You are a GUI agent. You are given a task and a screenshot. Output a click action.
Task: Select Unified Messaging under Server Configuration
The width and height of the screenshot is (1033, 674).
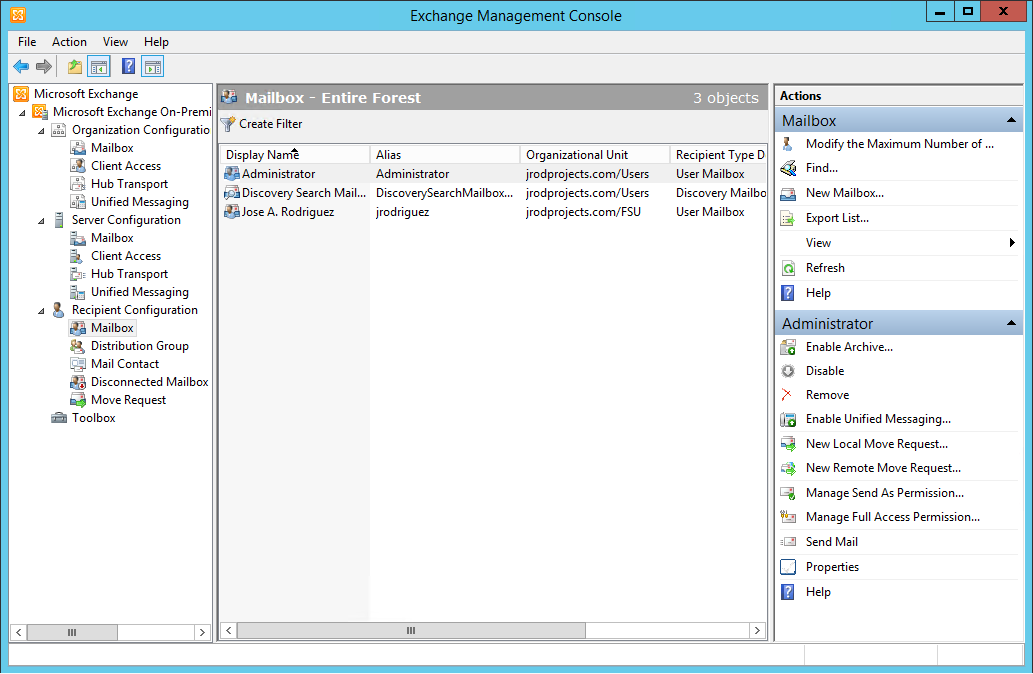[x=140, y=292]
